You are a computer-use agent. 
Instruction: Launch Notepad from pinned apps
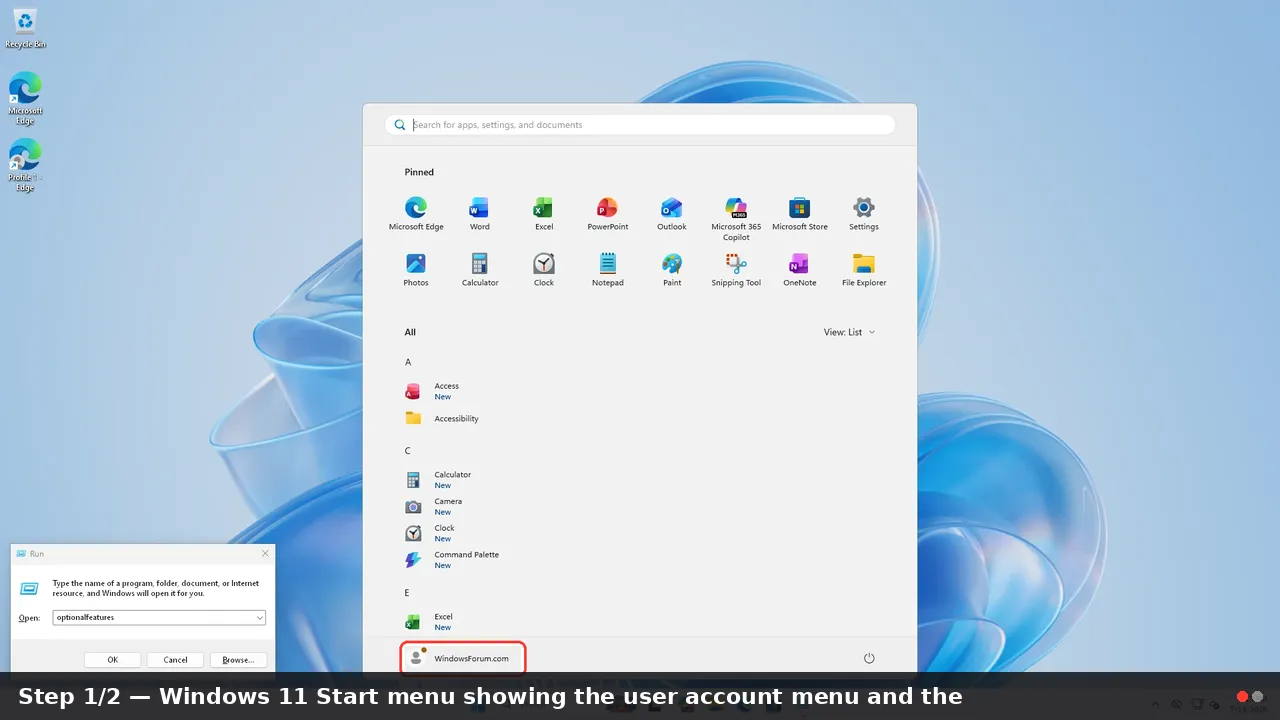(x=608, y=270)
